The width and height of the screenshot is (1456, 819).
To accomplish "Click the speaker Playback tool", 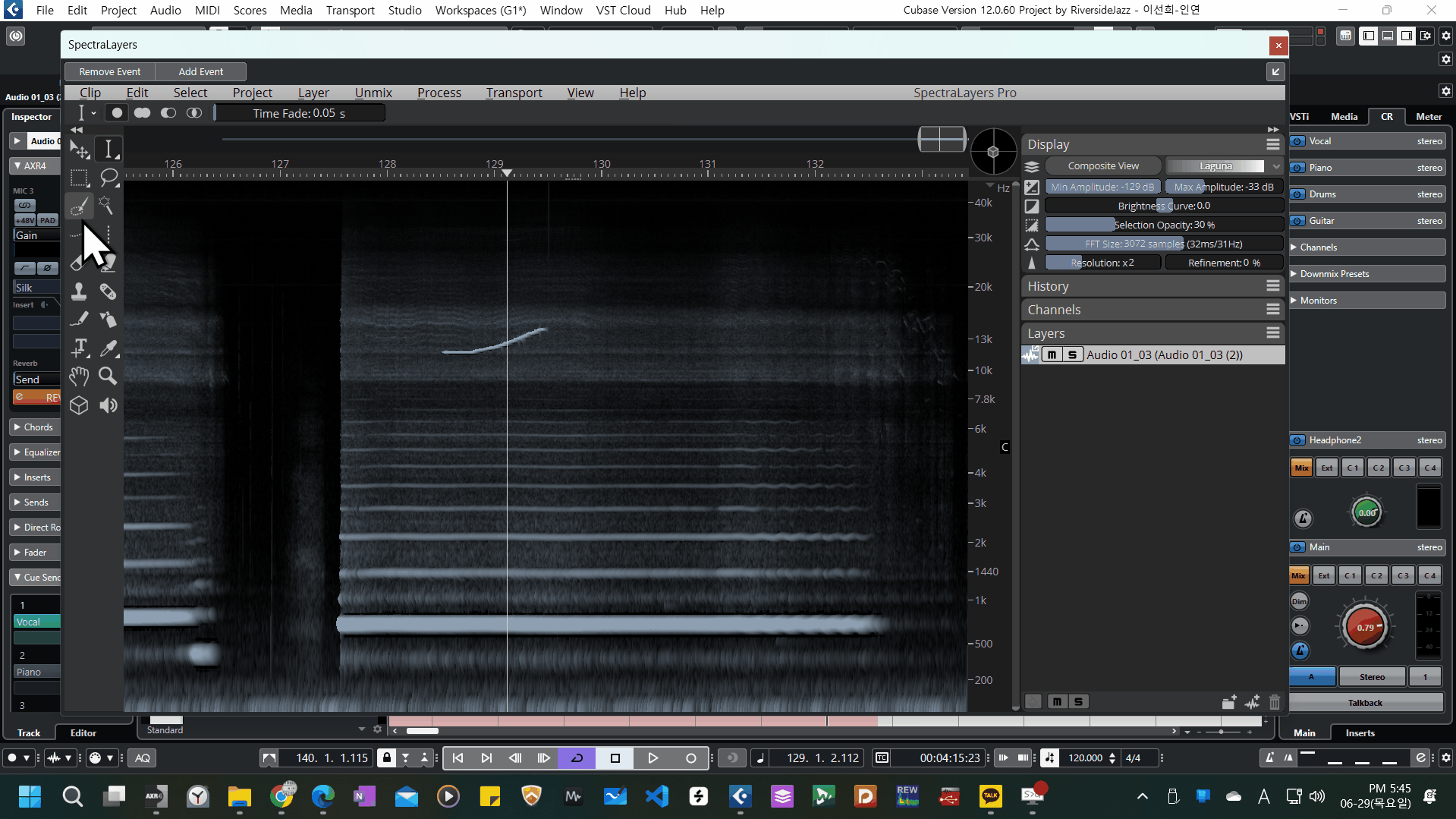I will [x=108, y=405].
